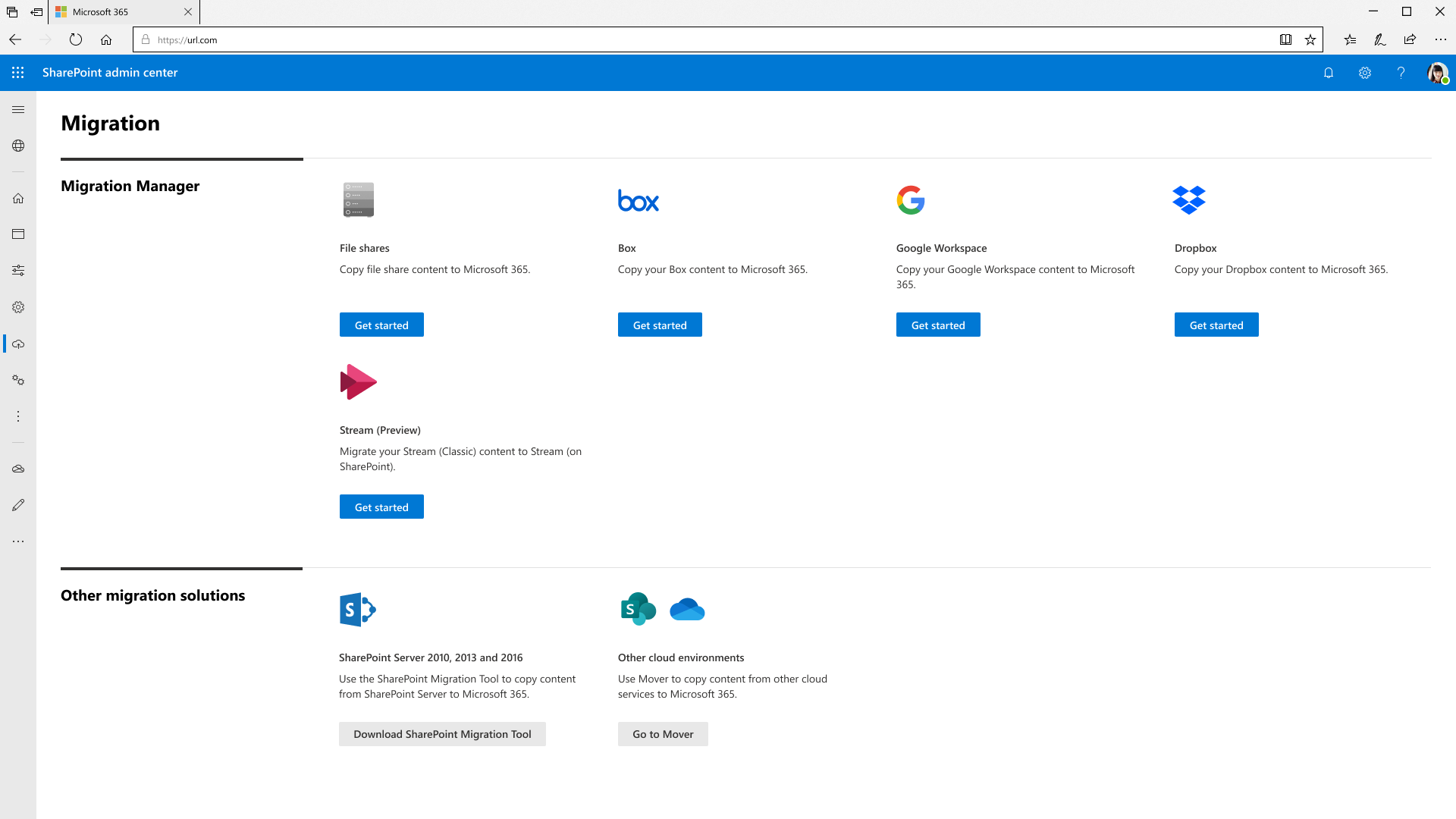Image resolution: width=1456 pixels, height=819 pixels.
Task: Click the green SharePoint cloud icon
Action: pyautogui.click(x=639, y=609)
